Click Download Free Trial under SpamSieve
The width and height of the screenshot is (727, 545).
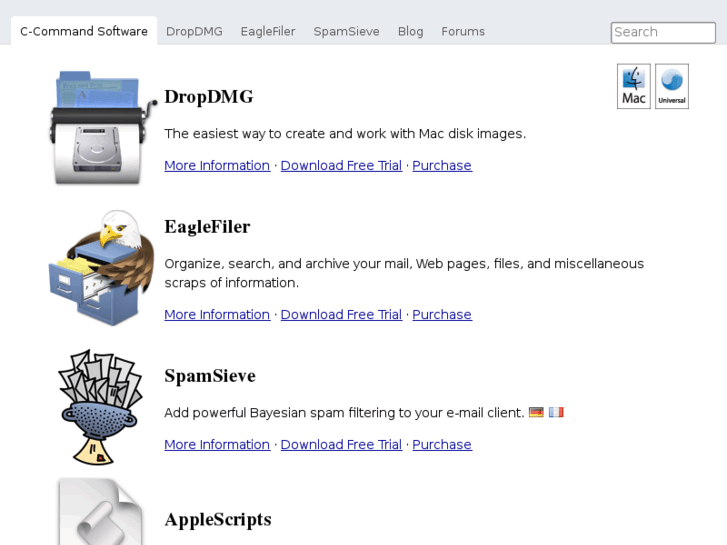pyautogui.click(x=341, y=444)
